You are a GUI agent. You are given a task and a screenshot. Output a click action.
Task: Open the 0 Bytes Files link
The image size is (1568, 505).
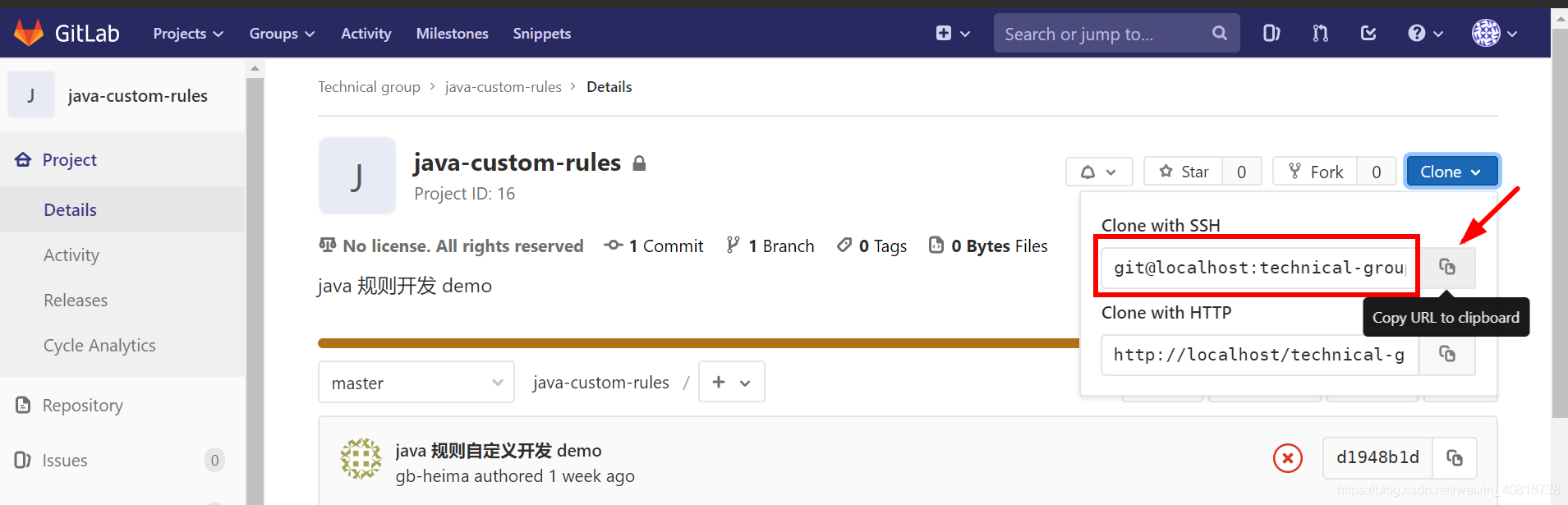pyautogui.click(x=988, y=246)
